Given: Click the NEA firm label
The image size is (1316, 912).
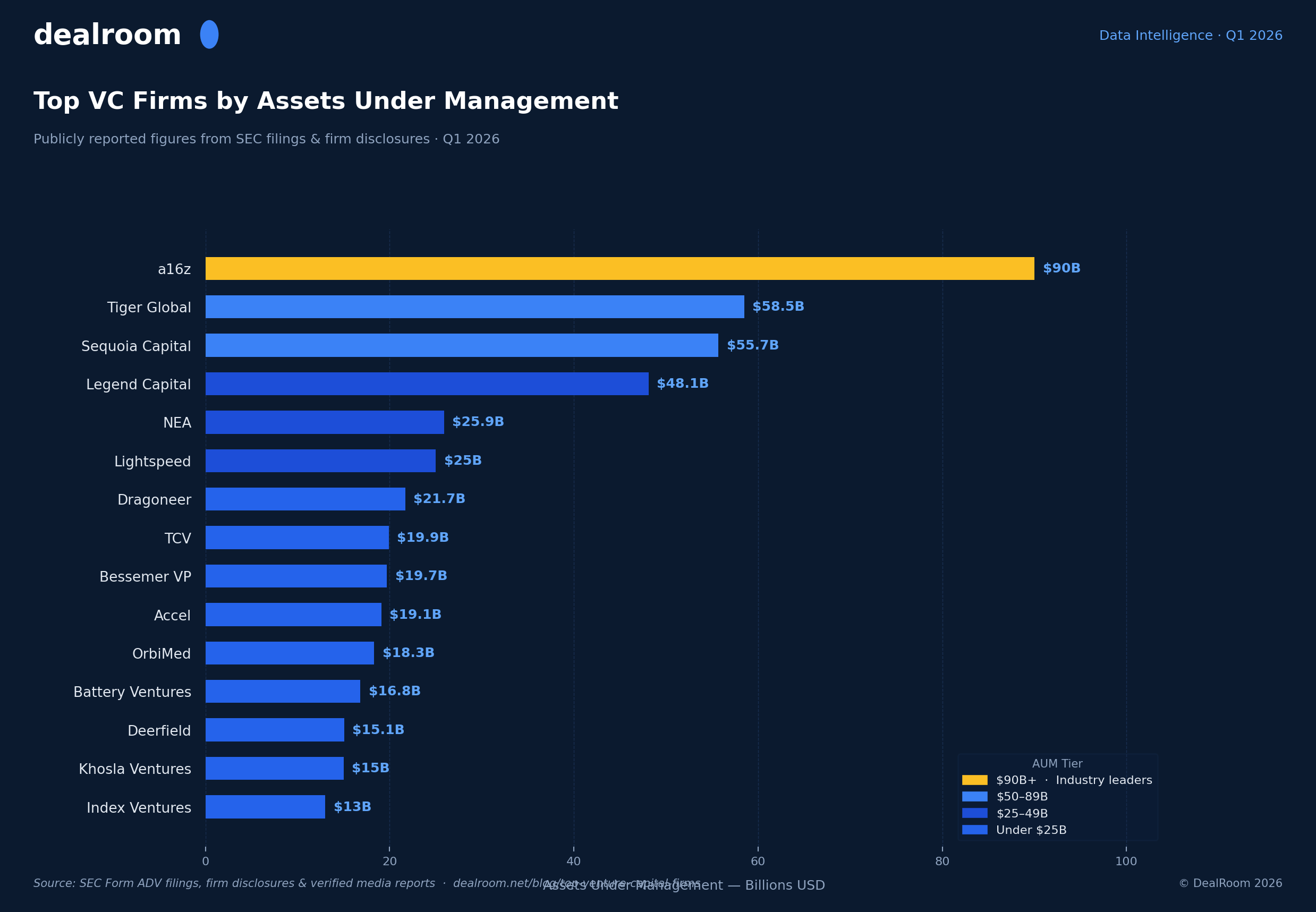Looking at the screenshot, I should tap(177, 423).
